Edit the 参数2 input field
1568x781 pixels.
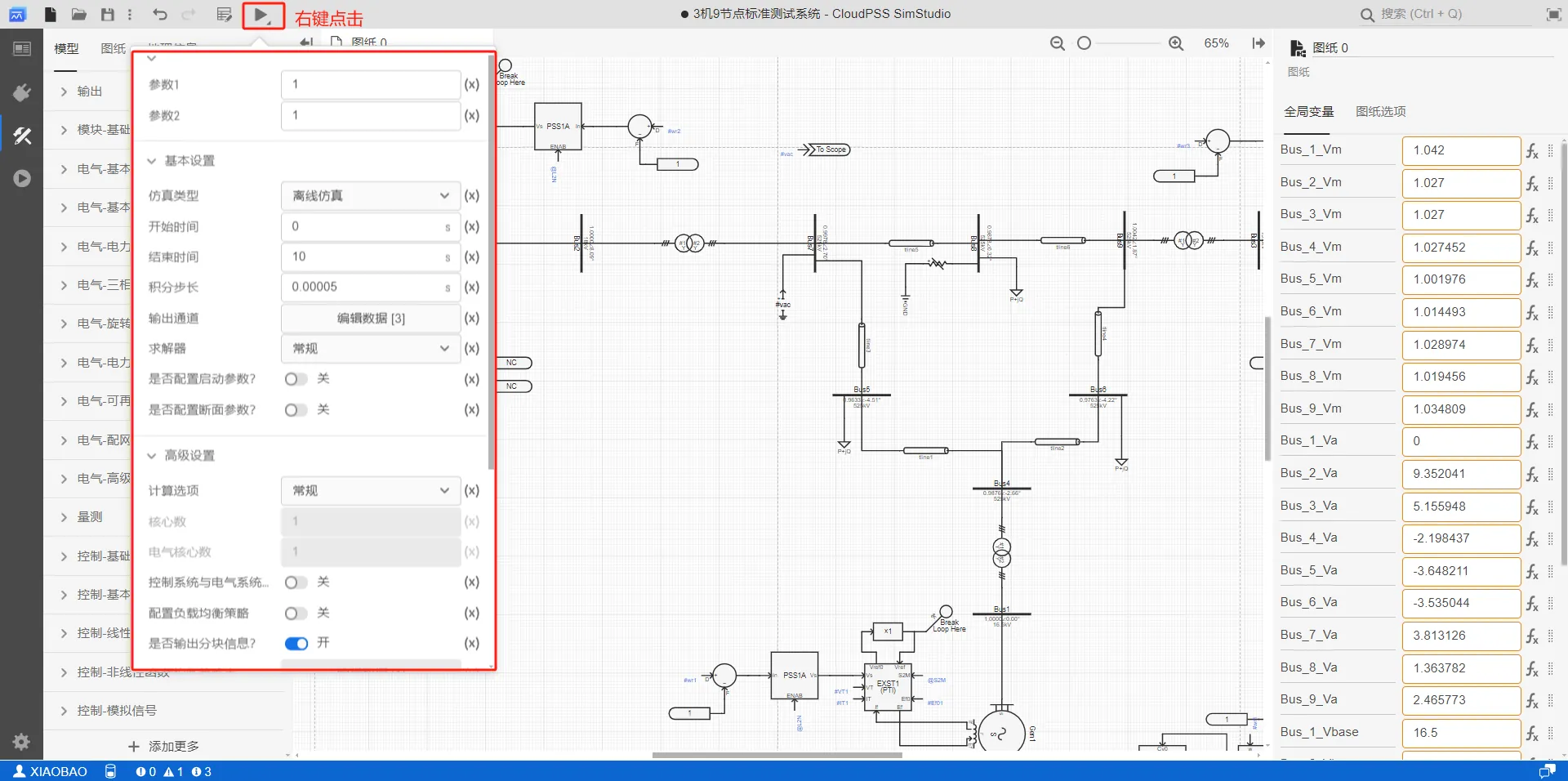[371, 116]
